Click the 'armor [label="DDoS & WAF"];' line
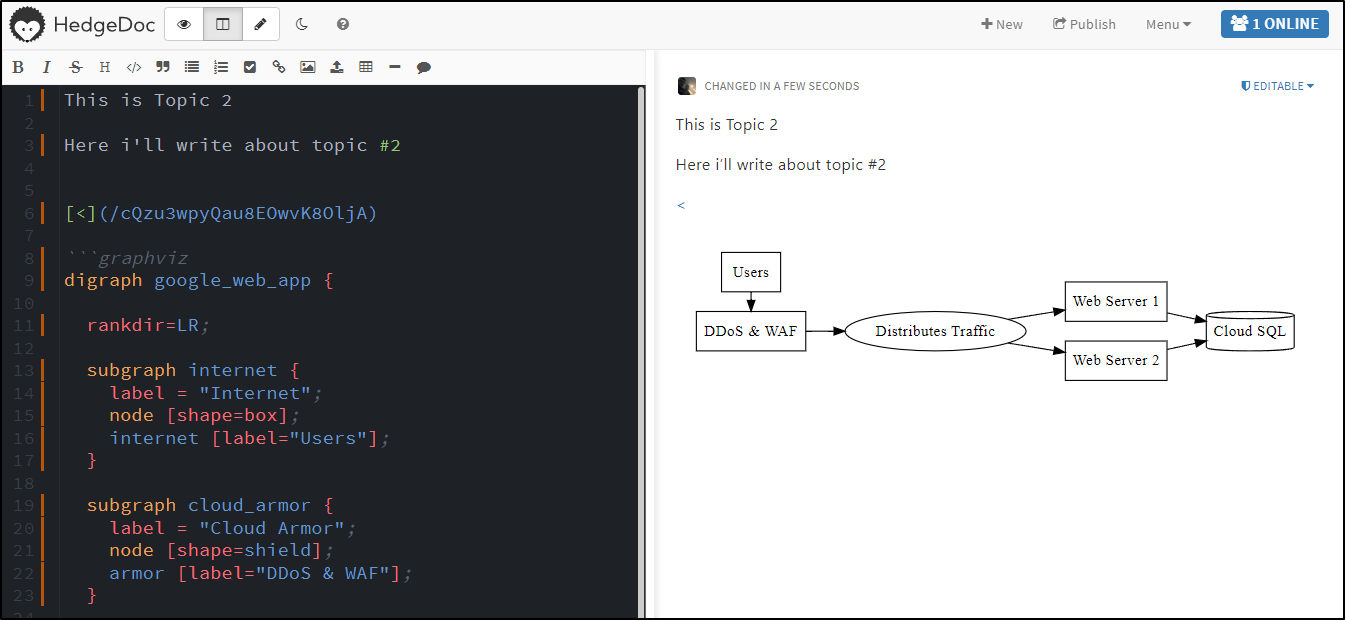1345x620 pixels. point(261,573)
